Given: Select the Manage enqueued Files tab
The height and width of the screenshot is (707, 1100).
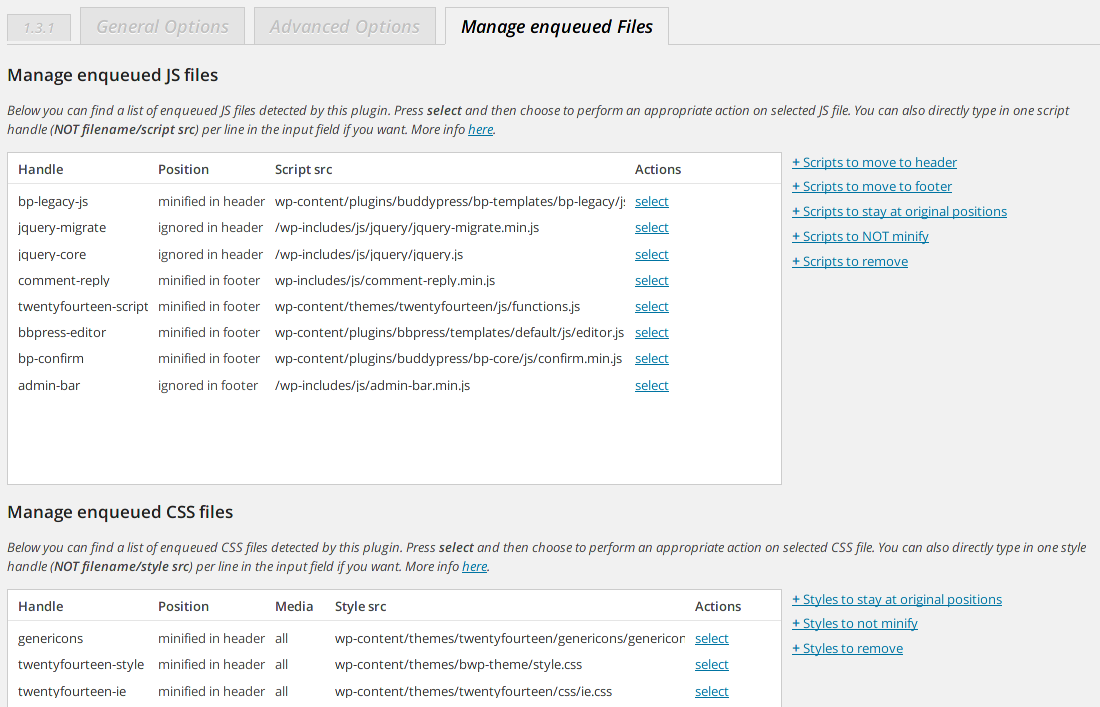Looking at the screenshot, I should coord(556,27).
